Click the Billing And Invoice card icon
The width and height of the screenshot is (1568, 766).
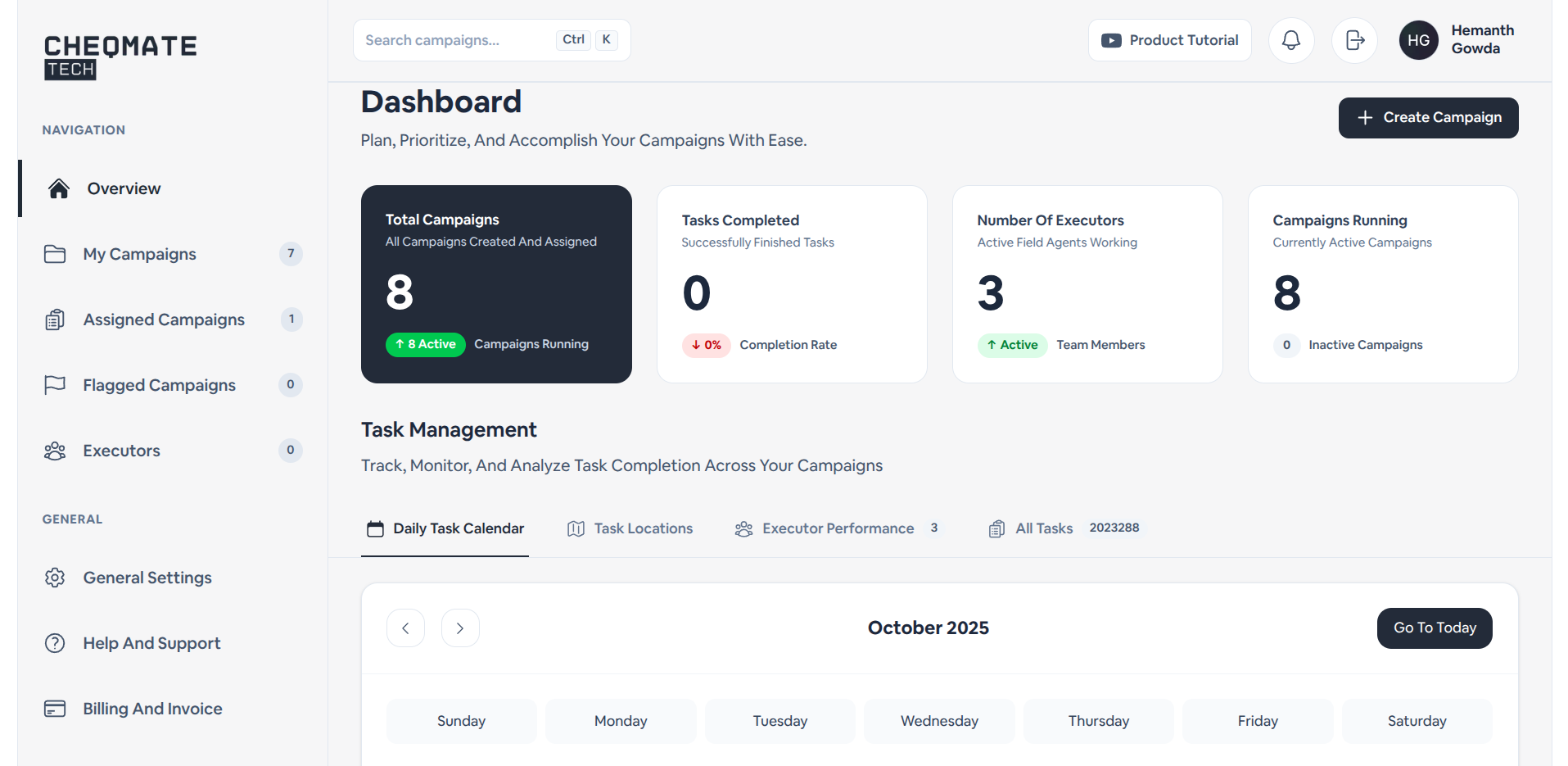(54, 708)
